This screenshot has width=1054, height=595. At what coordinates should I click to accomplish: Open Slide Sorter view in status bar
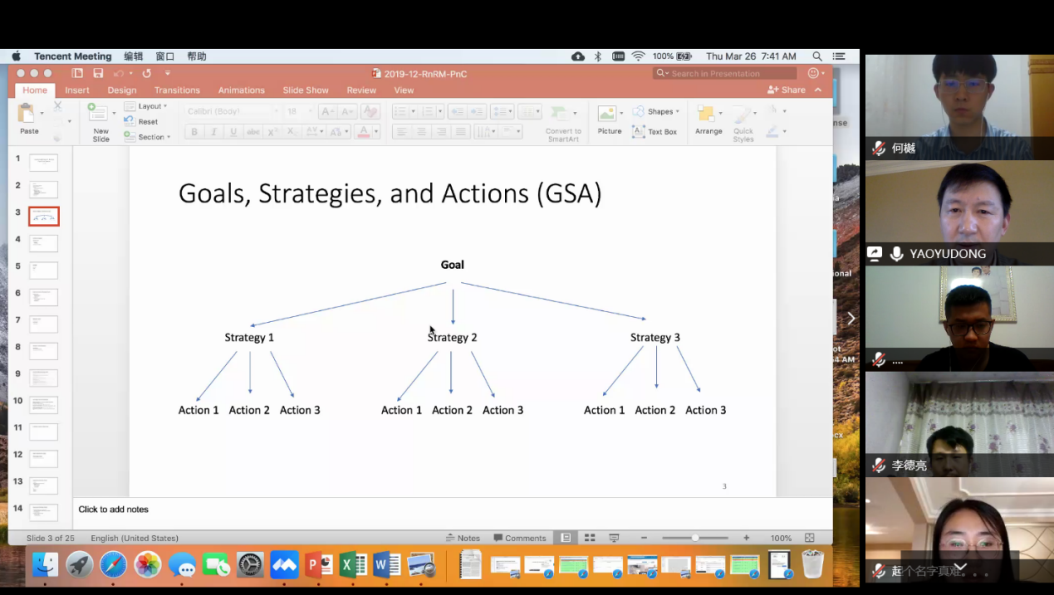point(590,538)
